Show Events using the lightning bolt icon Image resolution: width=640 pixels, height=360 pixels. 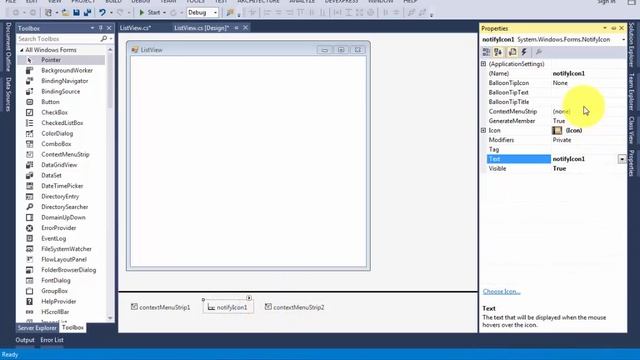coord(524,52)
